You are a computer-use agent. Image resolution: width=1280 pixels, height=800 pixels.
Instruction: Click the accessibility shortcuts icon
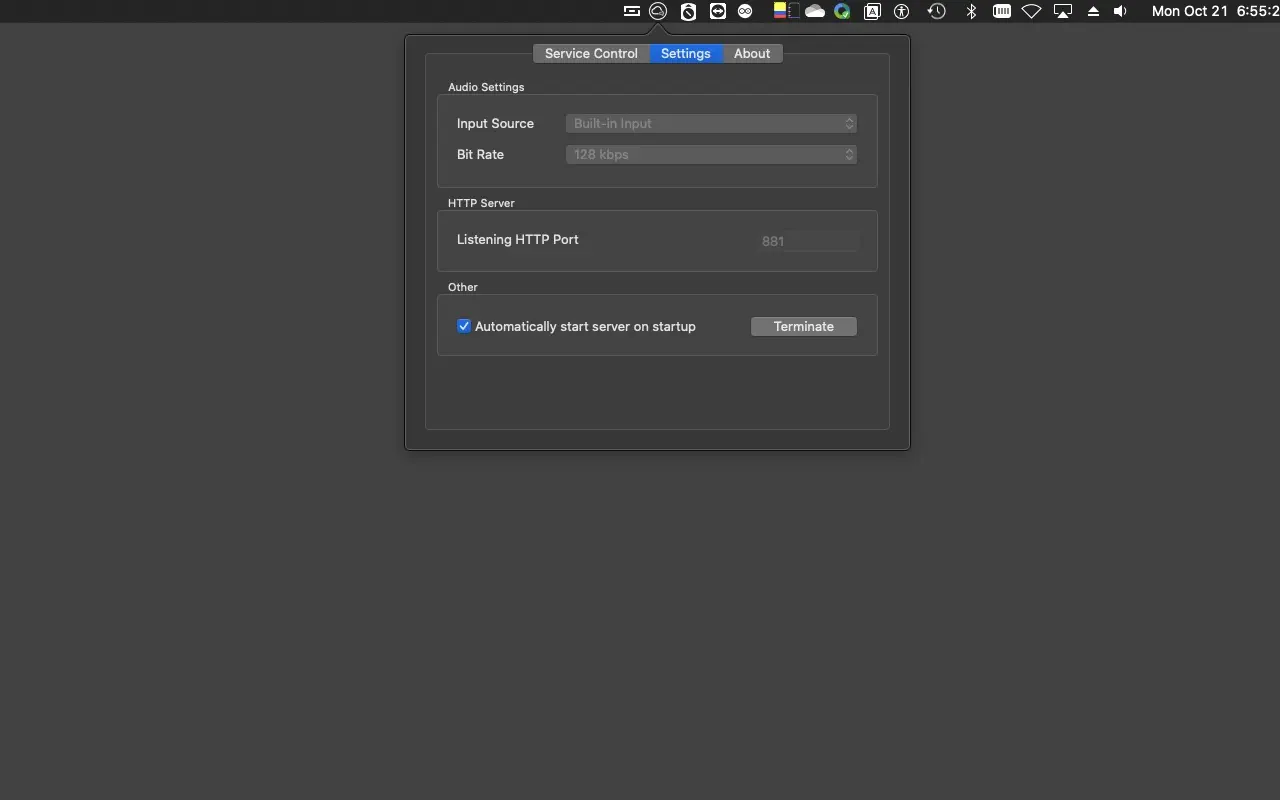coord(901,11)
